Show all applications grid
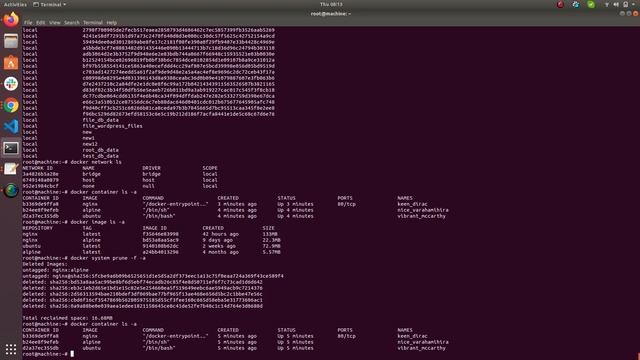 coord(11,349)
